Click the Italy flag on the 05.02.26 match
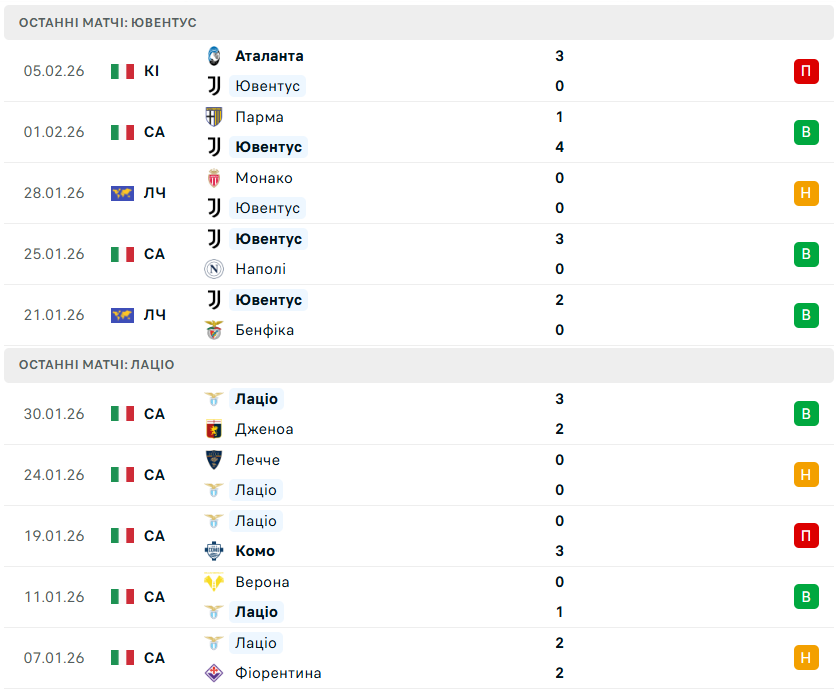The width and height of the screenshot is (836, 691). coord(122,71)
